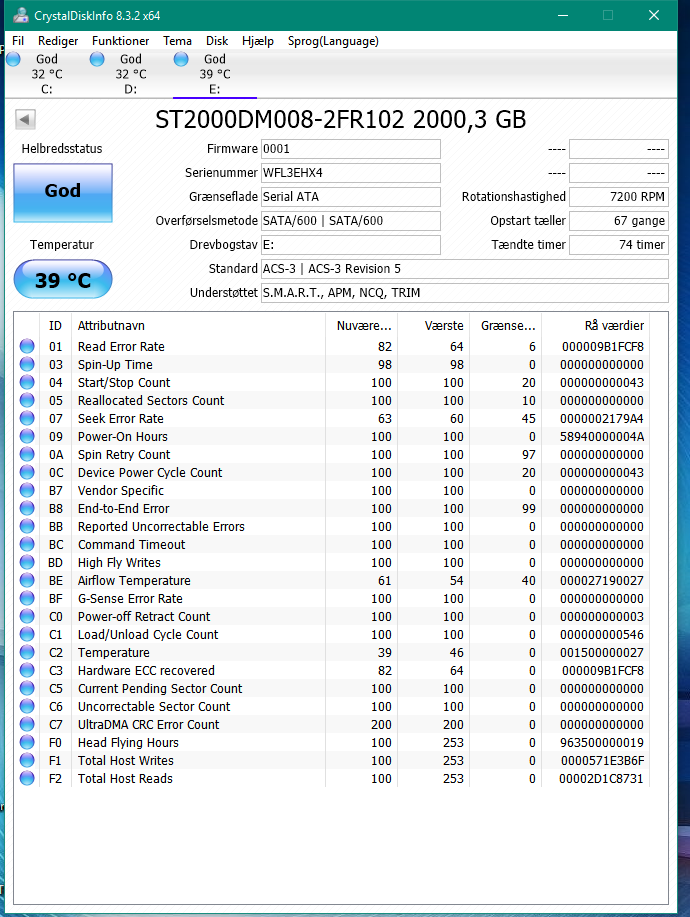
Task: Select raw value 963500000019
Action: (x=602, y=742)
